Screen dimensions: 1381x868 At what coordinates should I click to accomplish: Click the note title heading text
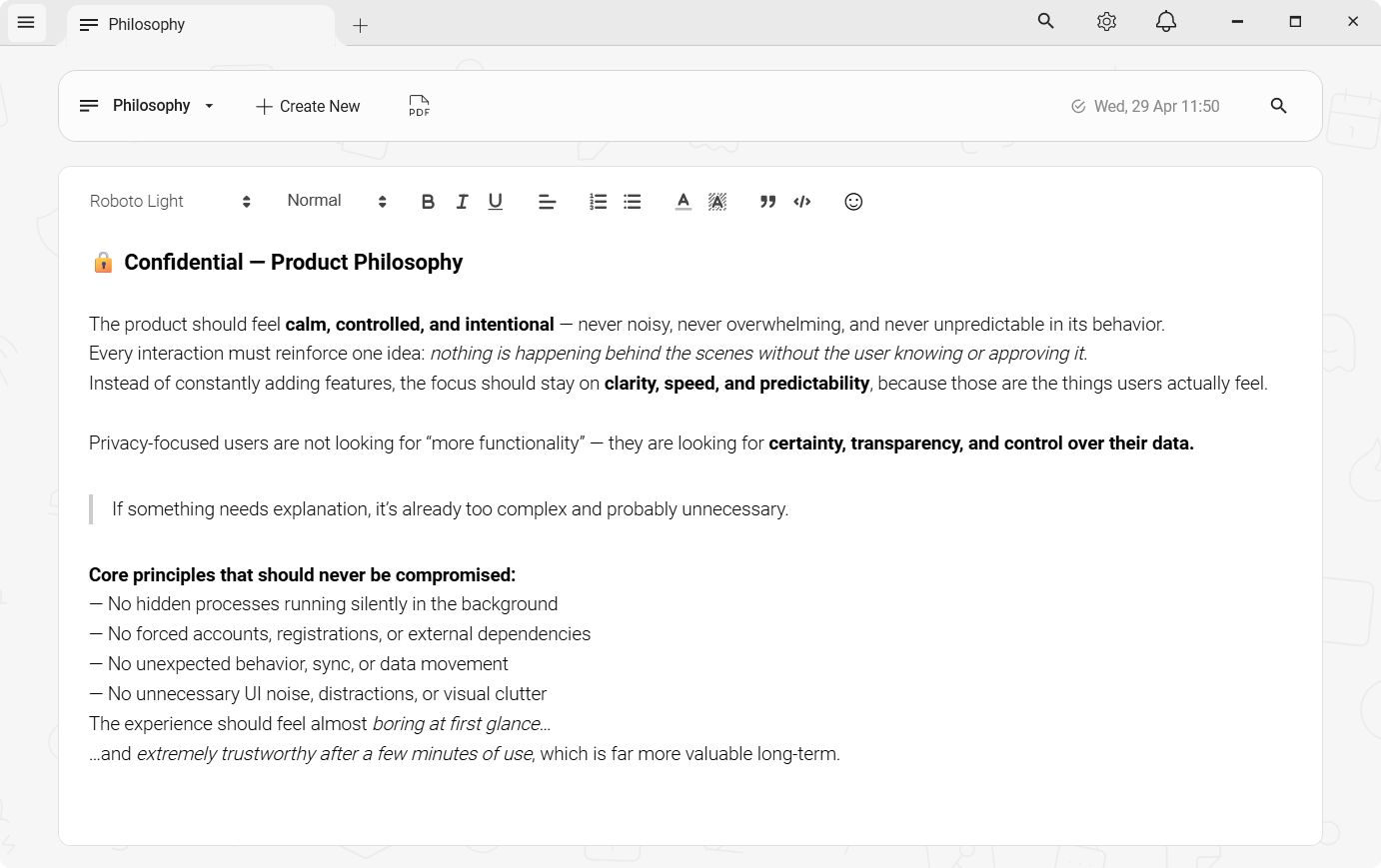[x=293, y=262]
